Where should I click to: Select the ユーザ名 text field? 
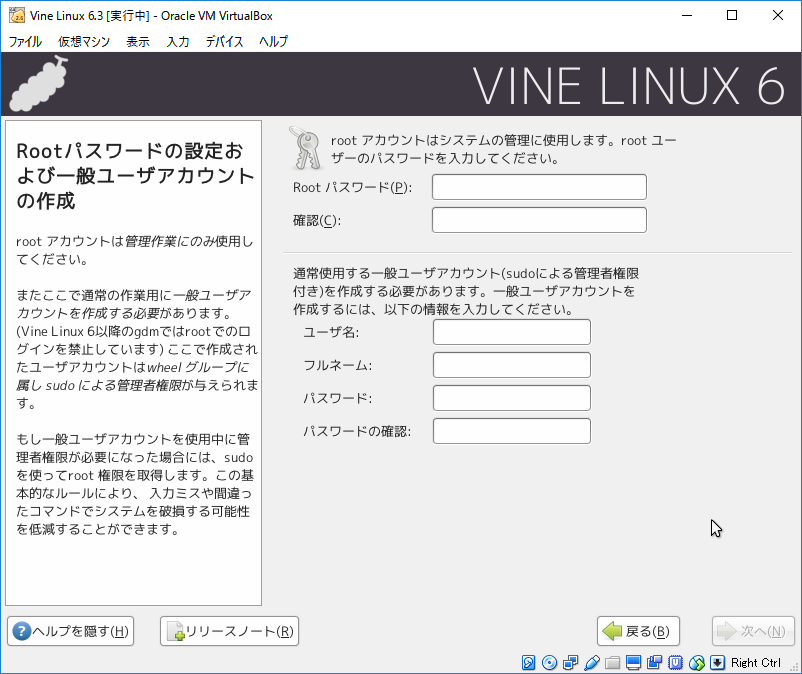(x=511, y=332)
